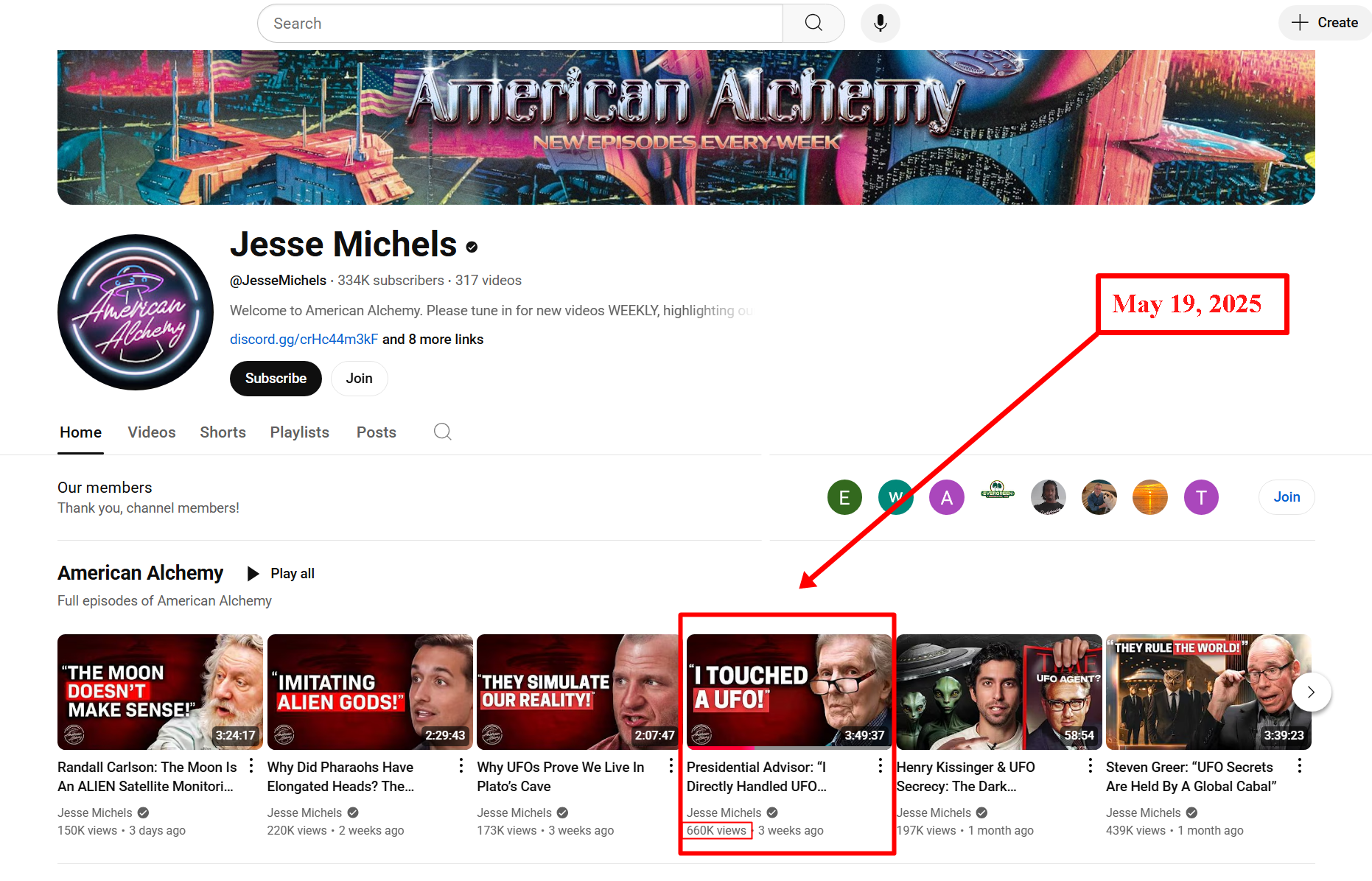Open the discord.gg/crHc44m3kF link
Viewport: 1372px width, 881px height.
click(x=304, y=340)
